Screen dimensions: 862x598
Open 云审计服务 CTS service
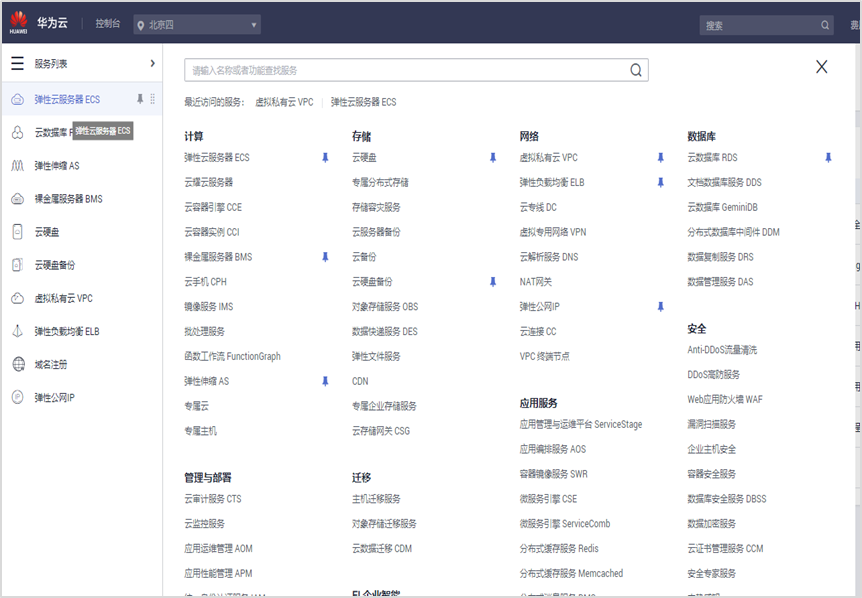tap(212, 499)
